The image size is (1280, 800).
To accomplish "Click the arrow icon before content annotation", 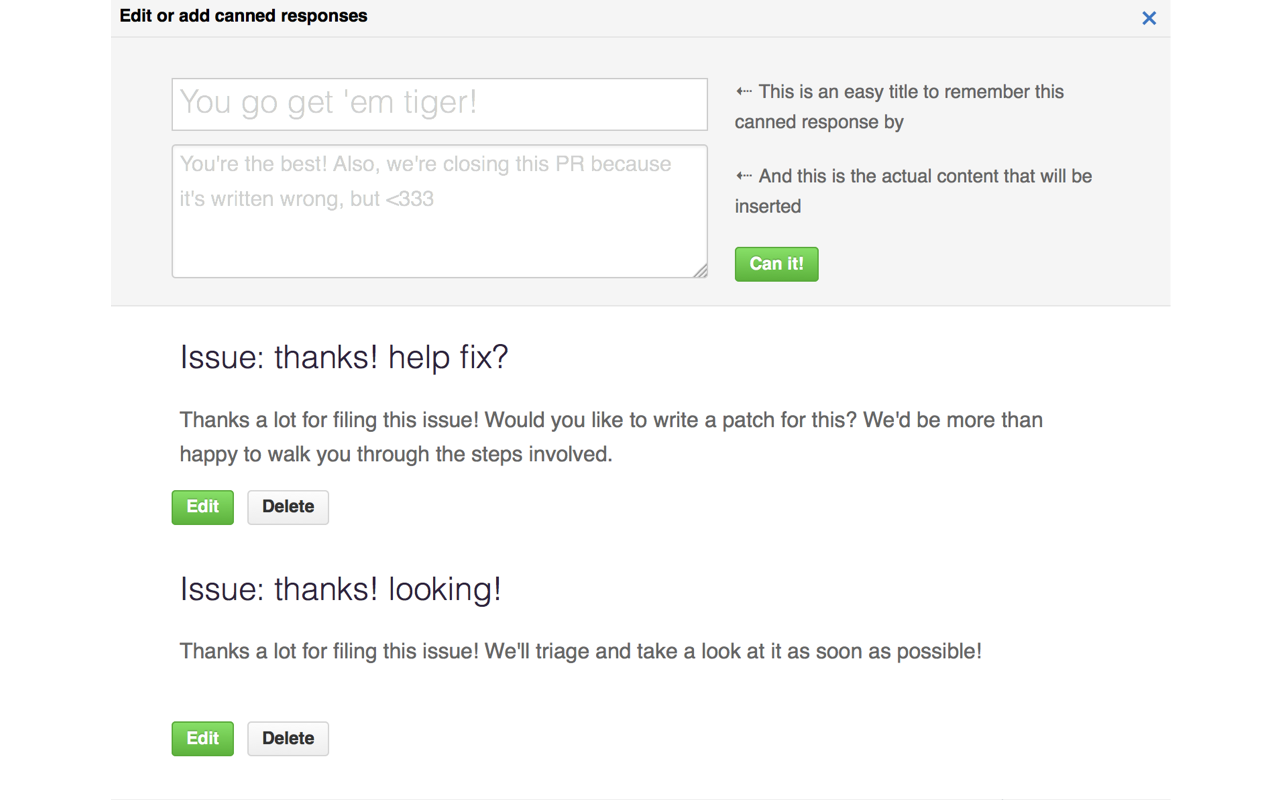I will pos(742,175).
